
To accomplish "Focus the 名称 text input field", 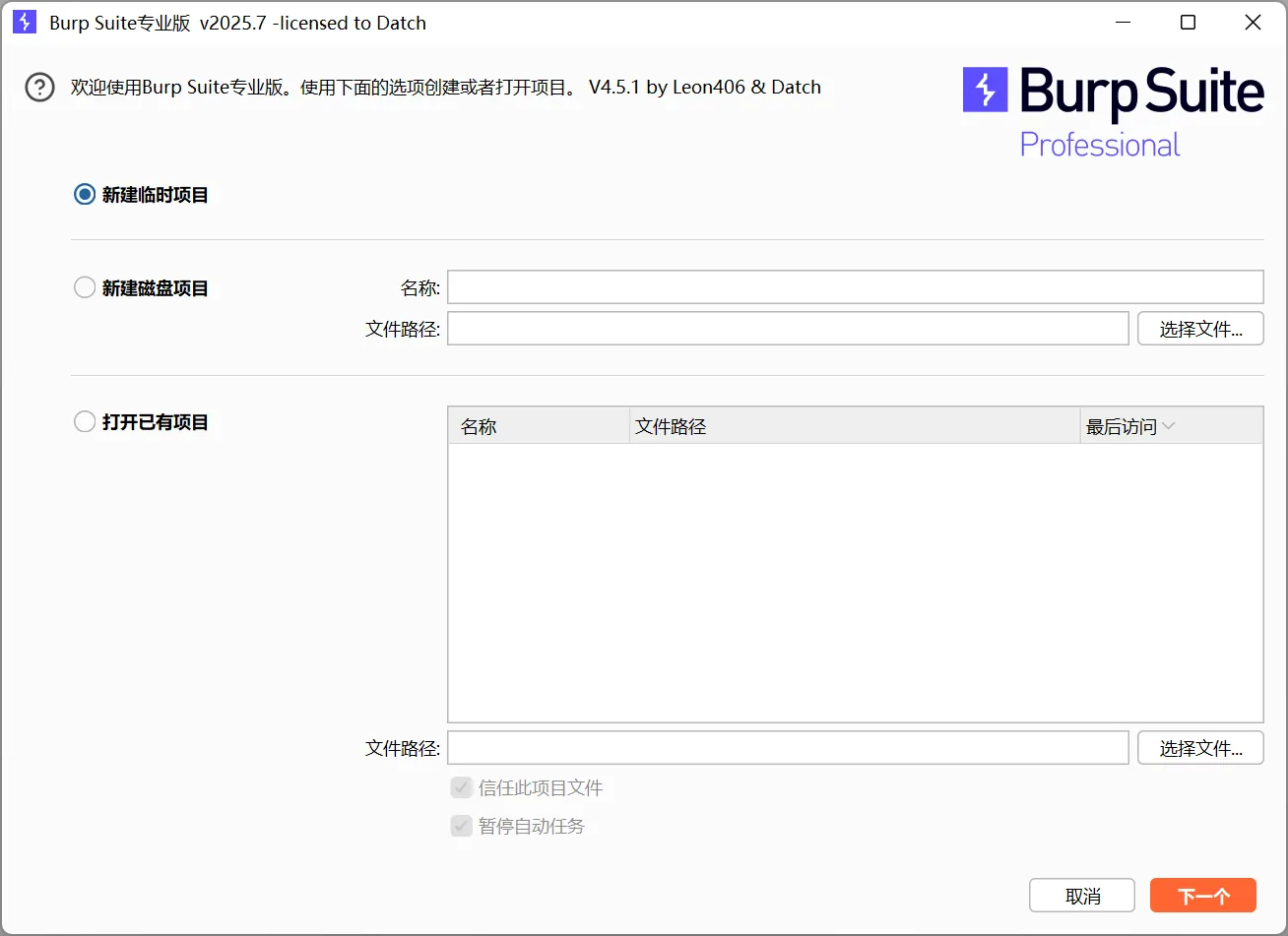I will [855, 287].
